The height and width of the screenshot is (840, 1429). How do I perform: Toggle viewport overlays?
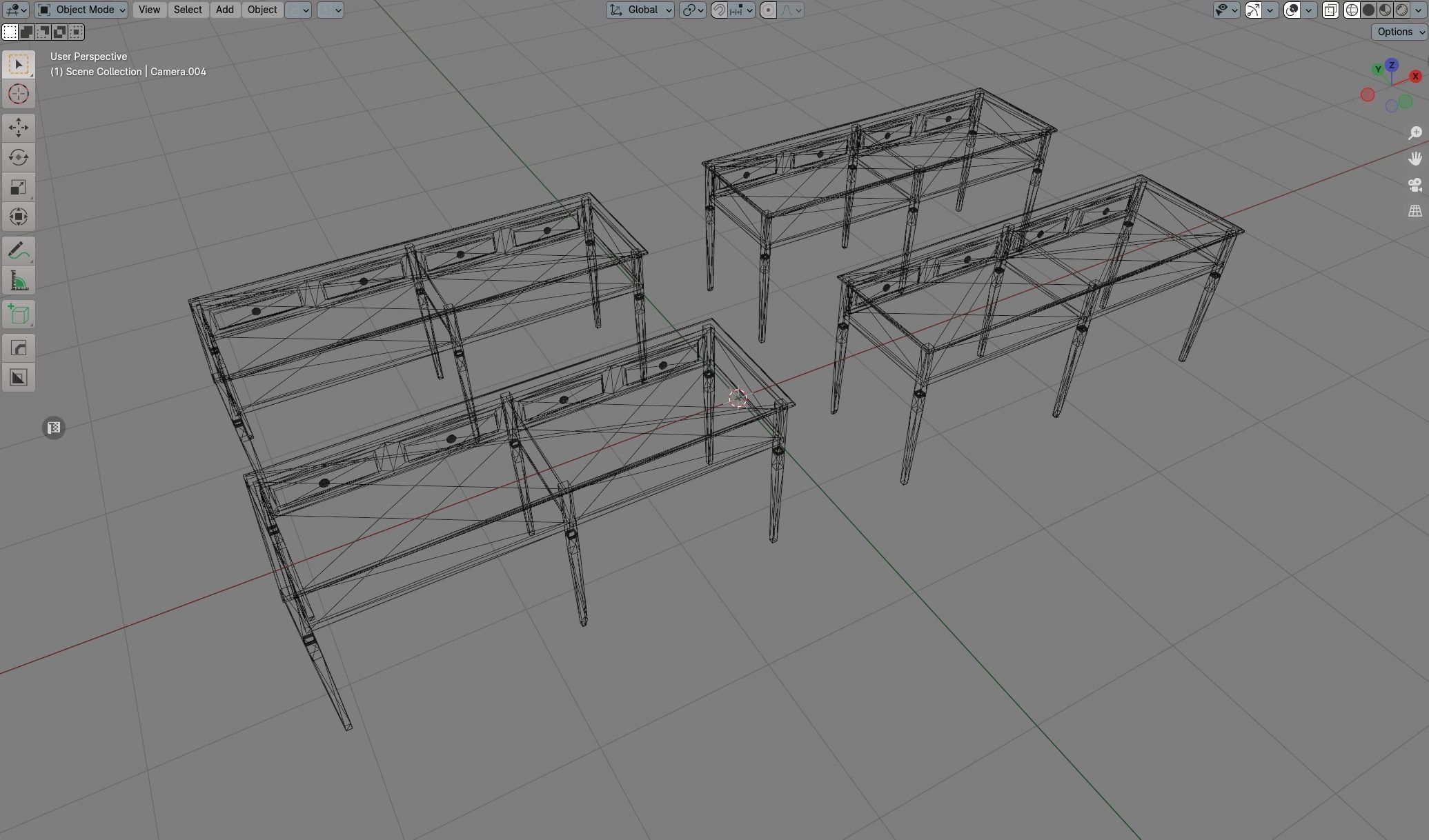pyautogui.click(x=1292, y=10)
